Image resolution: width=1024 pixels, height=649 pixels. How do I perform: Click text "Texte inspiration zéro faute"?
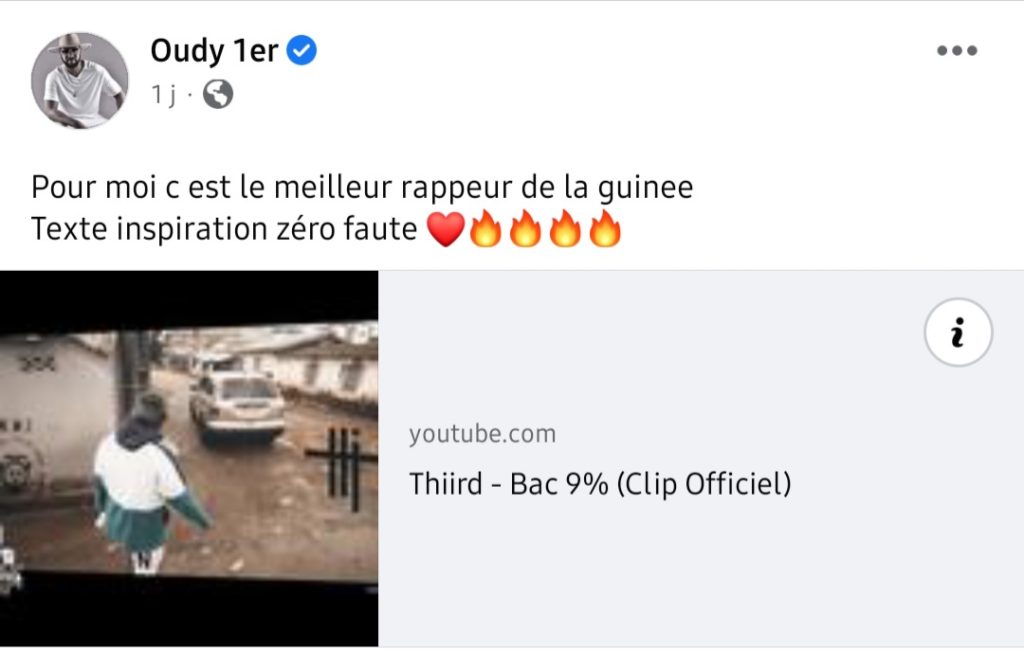(224, 229)
